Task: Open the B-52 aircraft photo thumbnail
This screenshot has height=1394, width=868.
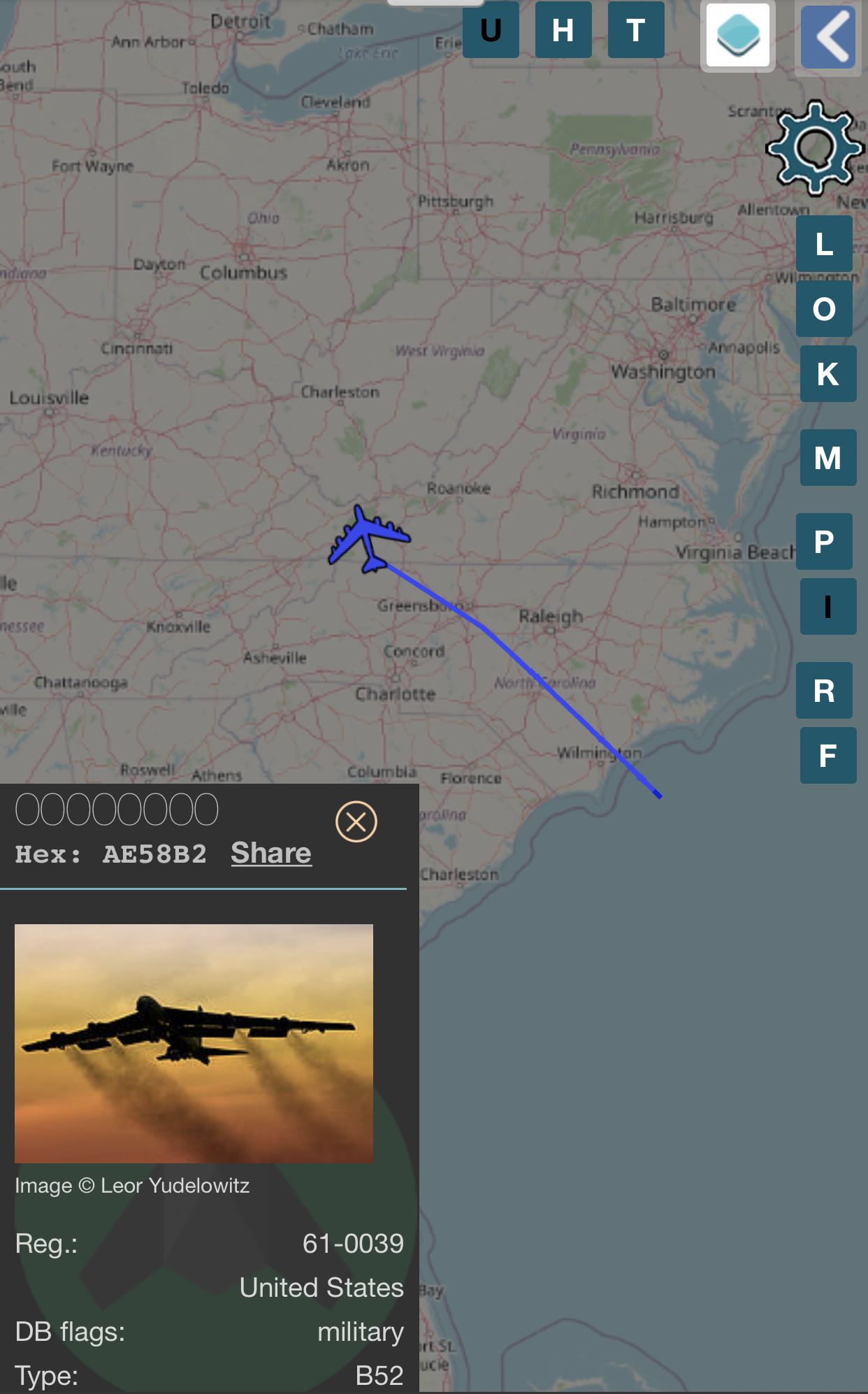Action: coord(194,1043)
